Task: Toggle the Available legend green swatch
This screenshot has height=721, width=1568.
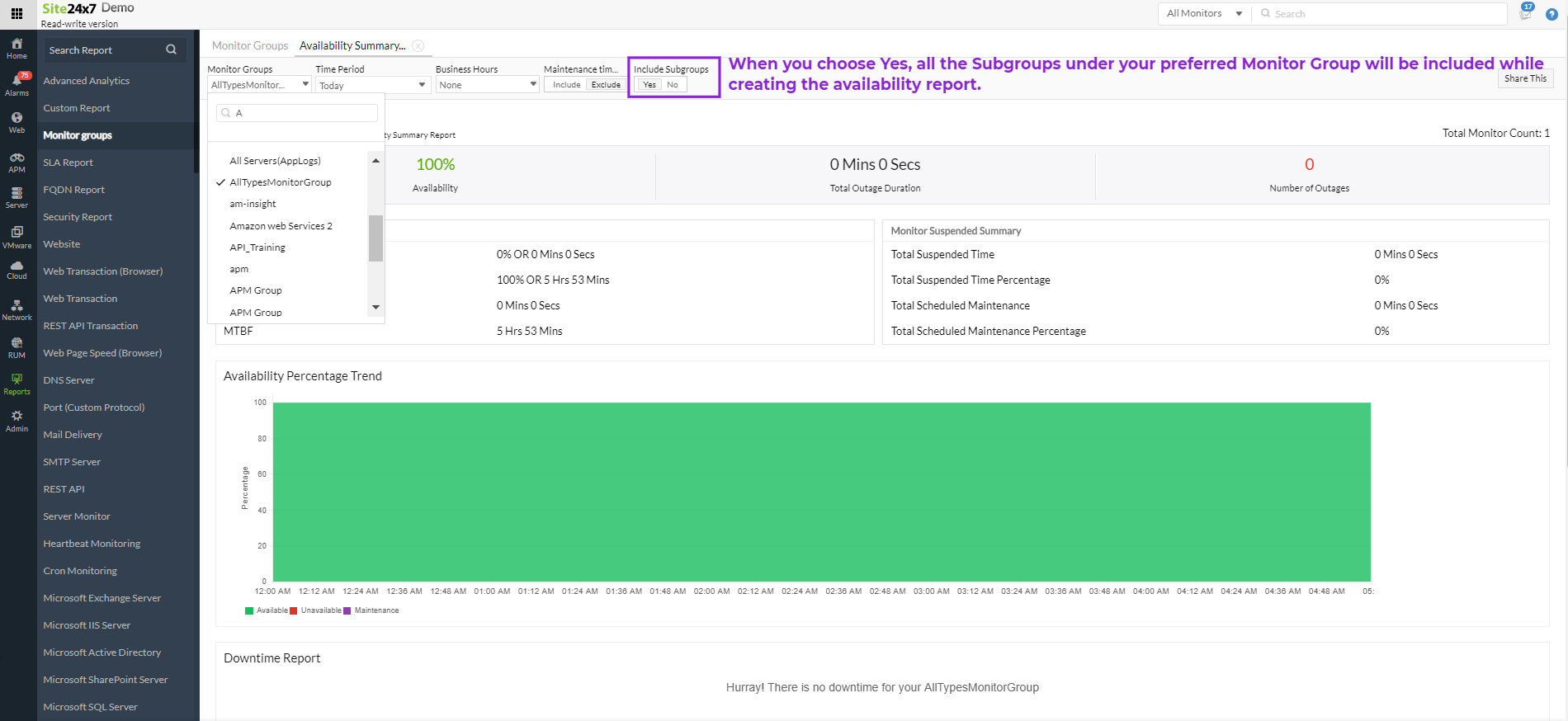Action: pyautogui.click(x=249, y=610)
